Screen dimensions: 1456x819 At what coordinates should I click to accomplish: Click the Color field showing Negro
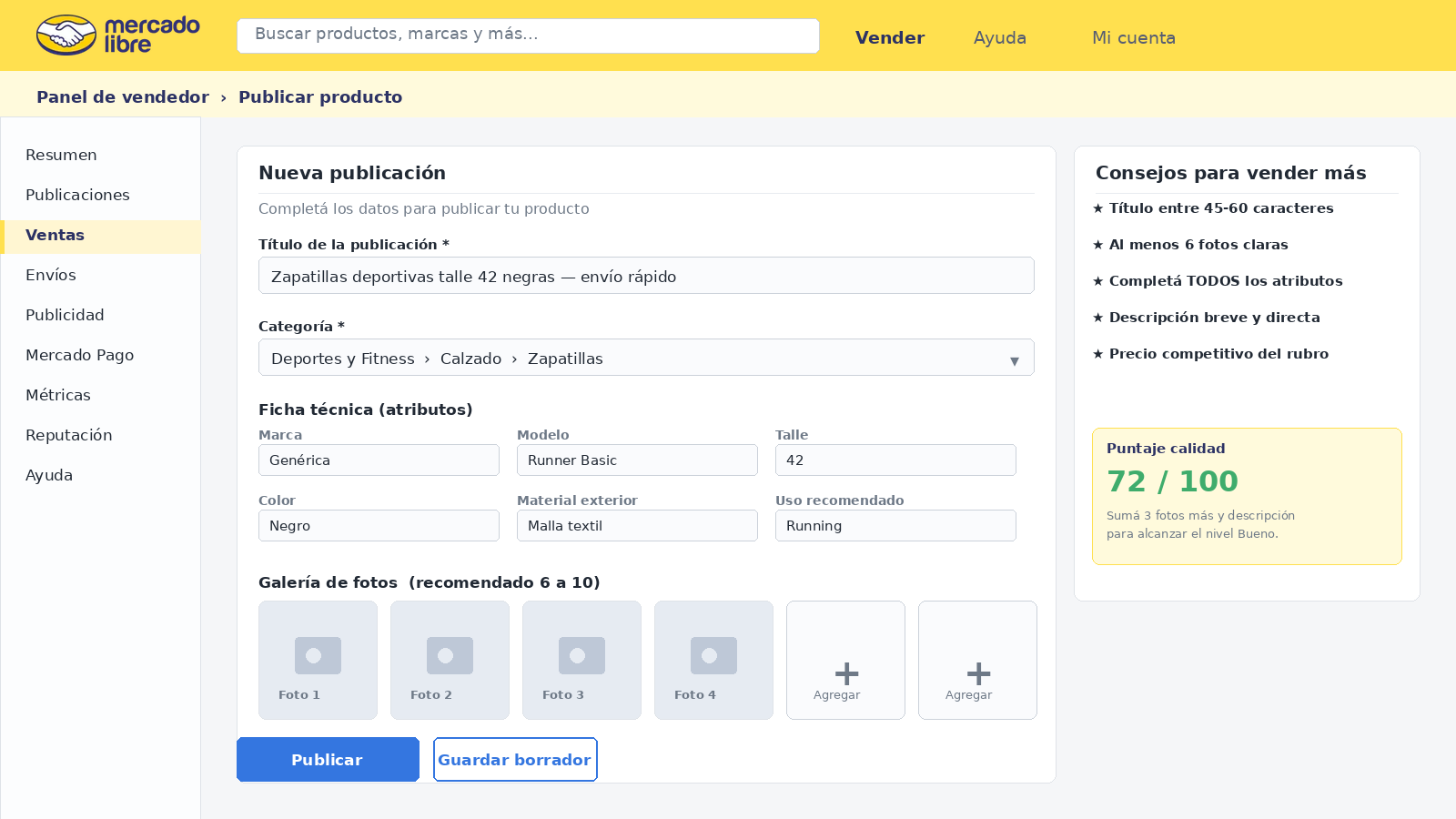point(379,525)
